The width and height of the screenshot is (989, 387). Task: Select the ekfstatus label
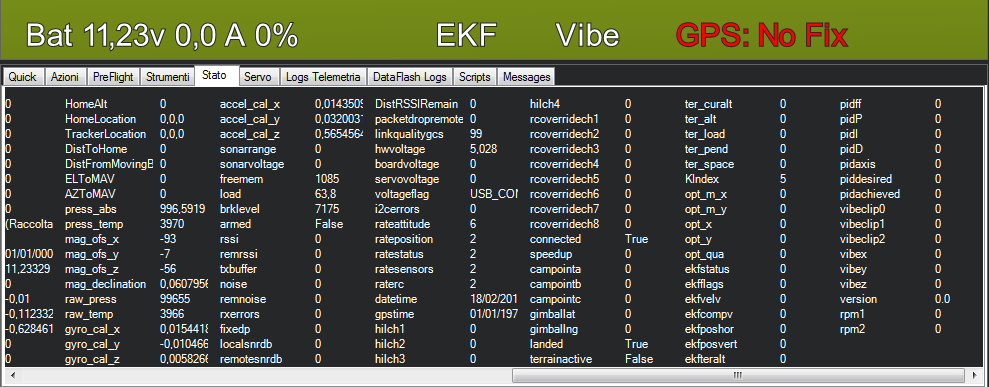click(707, 269)
